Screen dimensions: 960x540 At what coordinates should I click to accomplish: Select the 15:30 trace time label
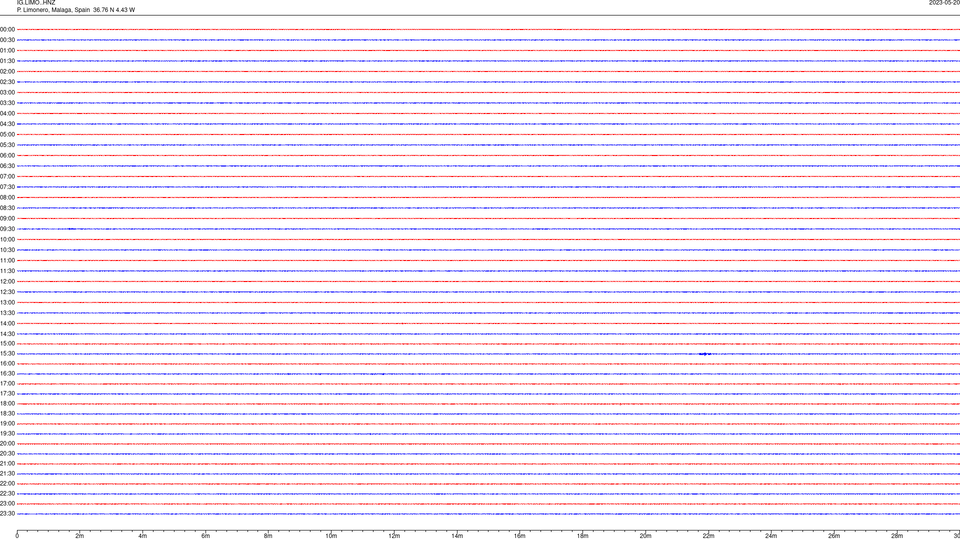(7, 354)
